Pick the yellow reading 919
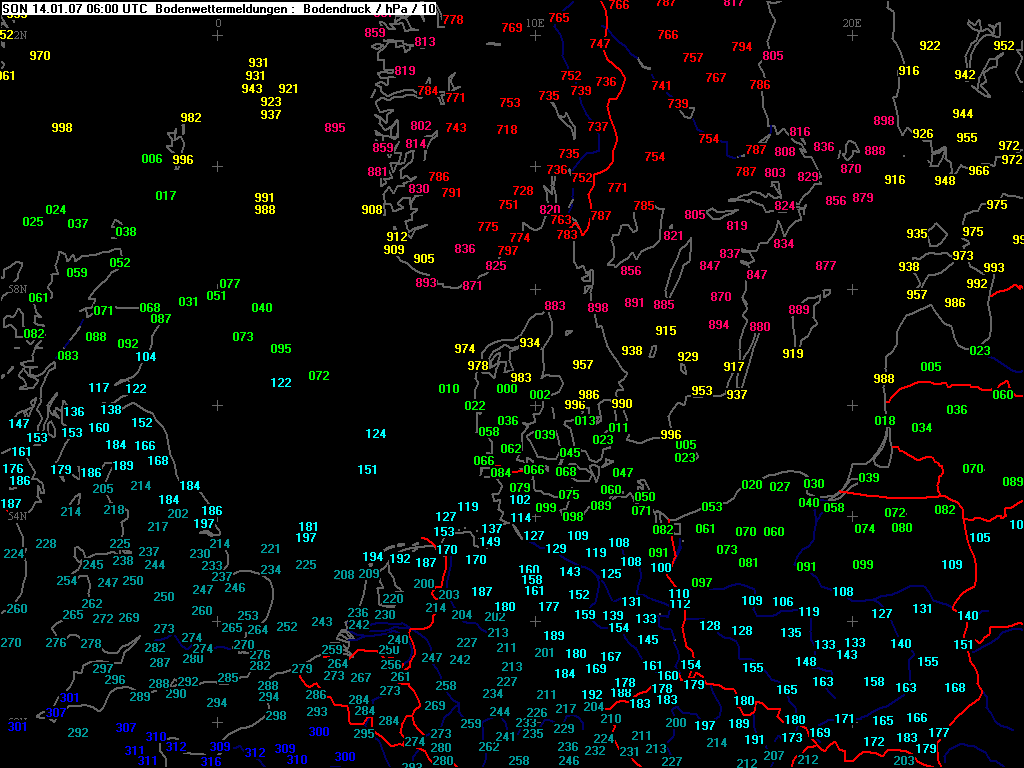This screenshot has width=1024, height=768. pyautogui.click(x=793, y=354)
